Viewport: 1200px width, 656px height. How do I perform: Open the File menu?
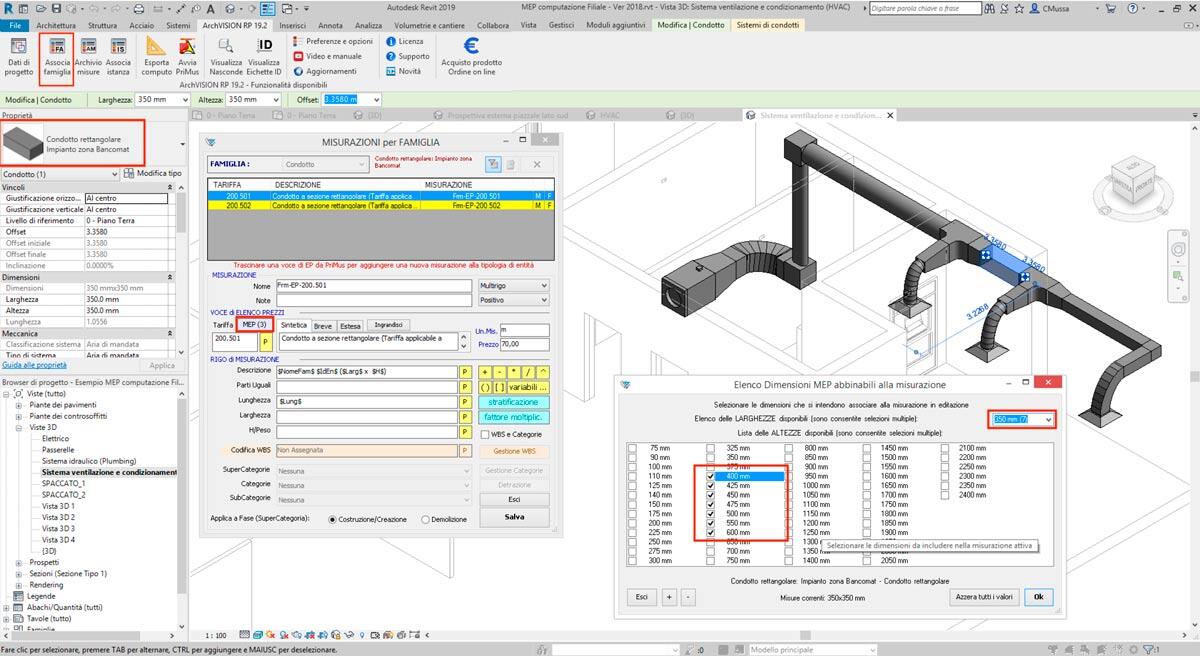click(x=15, y=24)
